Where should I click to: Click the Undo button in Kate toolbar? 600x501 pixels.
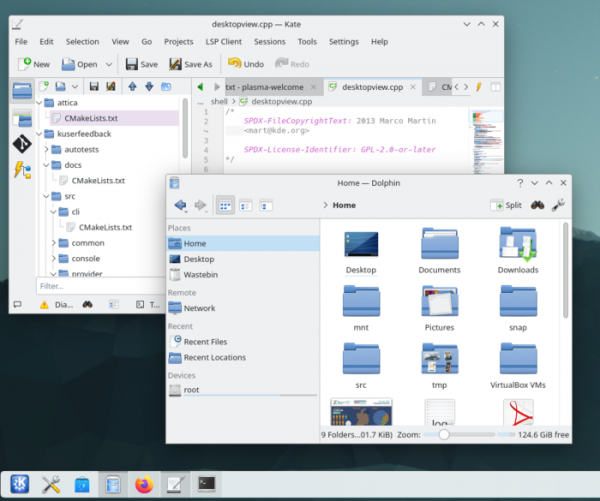[x=245, y=64]
